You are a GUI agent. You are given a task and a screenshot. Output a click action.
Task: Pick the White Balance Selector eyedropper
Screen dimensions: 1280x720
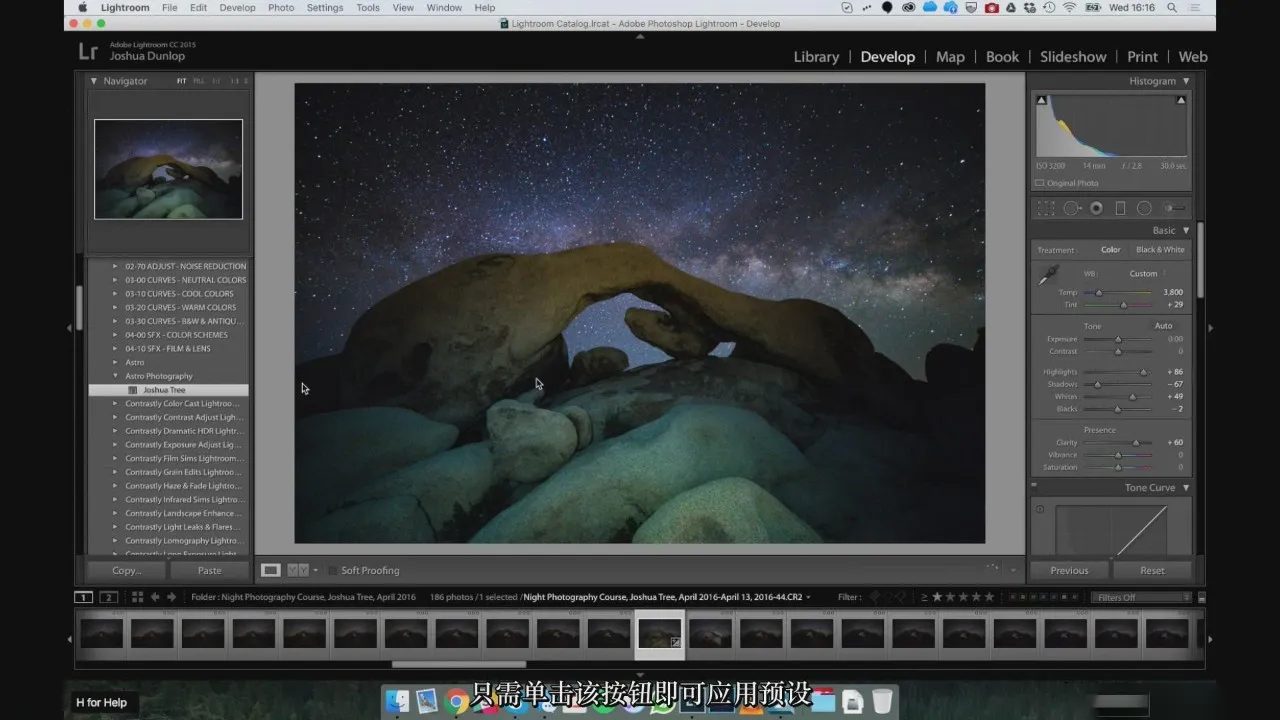click(1049, 274)
